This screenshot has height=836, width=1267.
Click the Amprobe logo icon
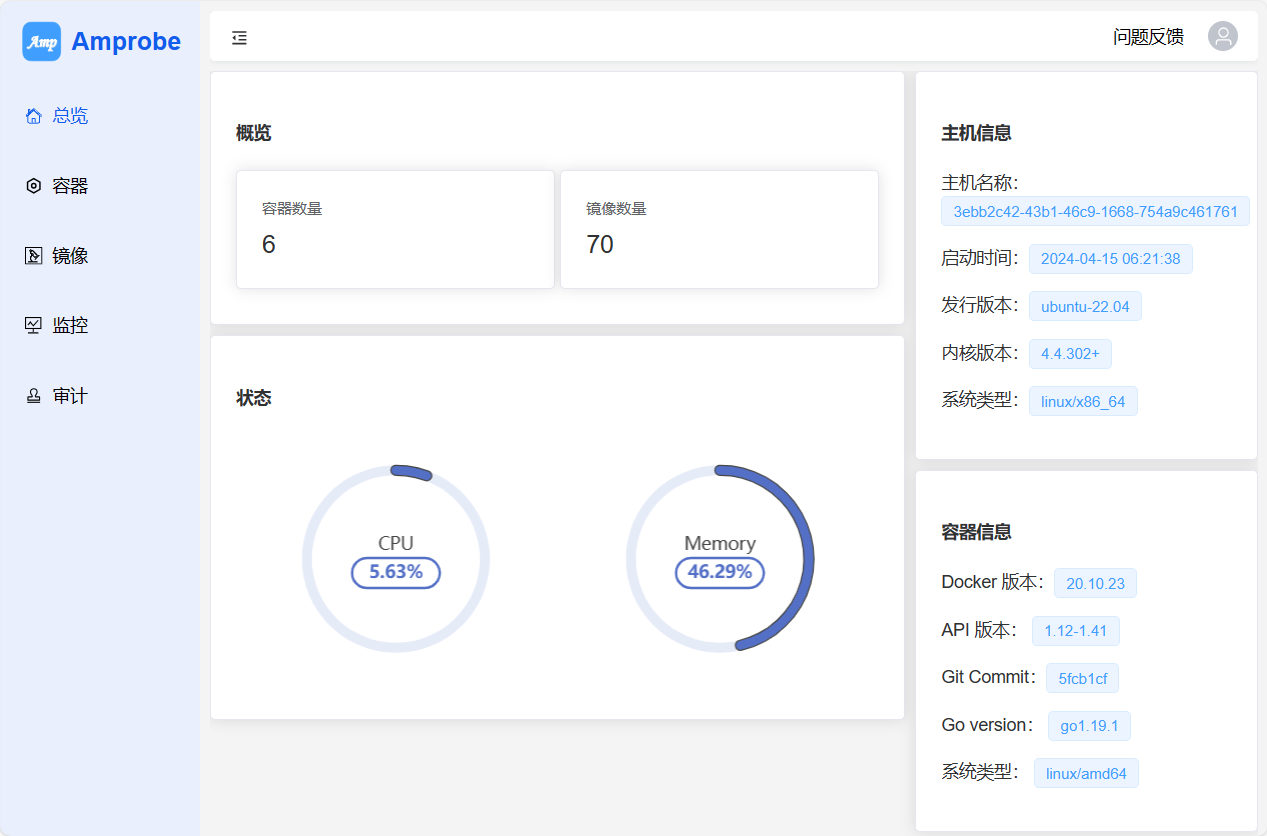tap(42, 42)
